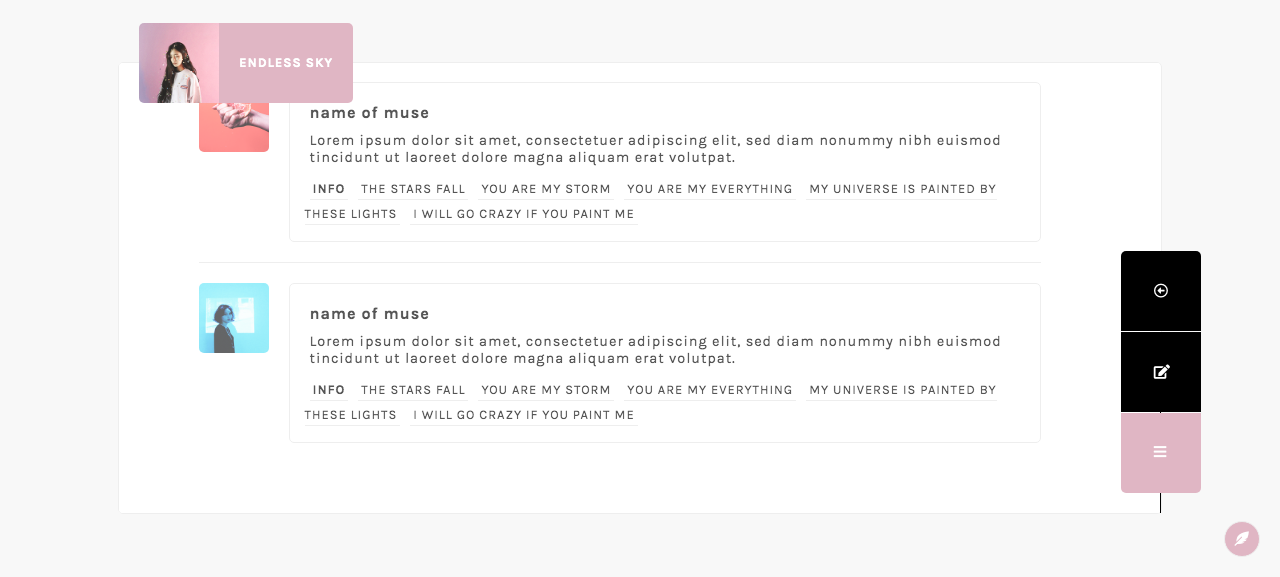Select The Stars Fall in first muse card
The image size is (1280, 577).
(x=413, y=189)
